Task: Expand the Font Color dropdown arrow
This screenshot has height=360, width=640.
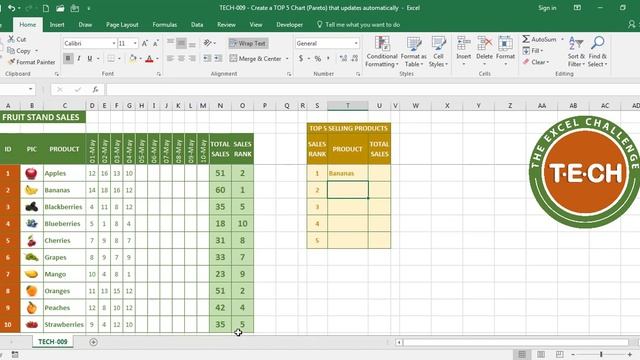Action: tap(158, 59)
